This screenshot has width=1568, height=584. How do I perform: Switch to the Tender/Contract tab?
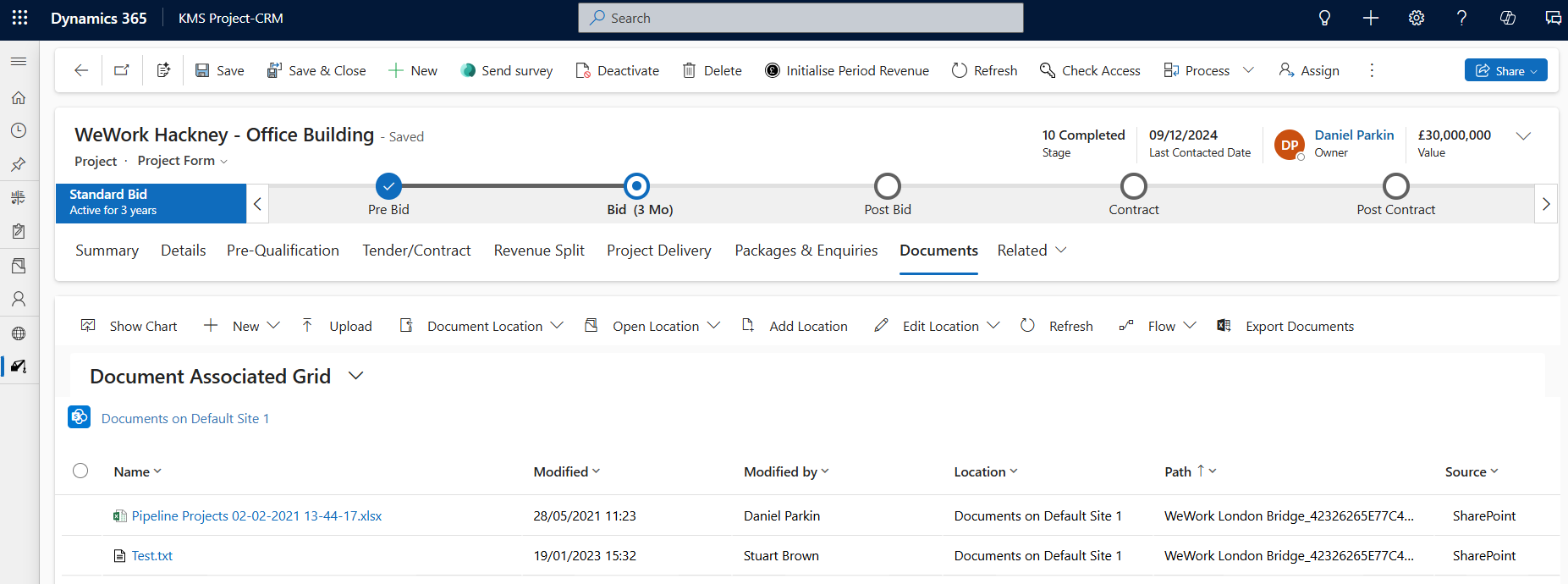tap(416, 251)
